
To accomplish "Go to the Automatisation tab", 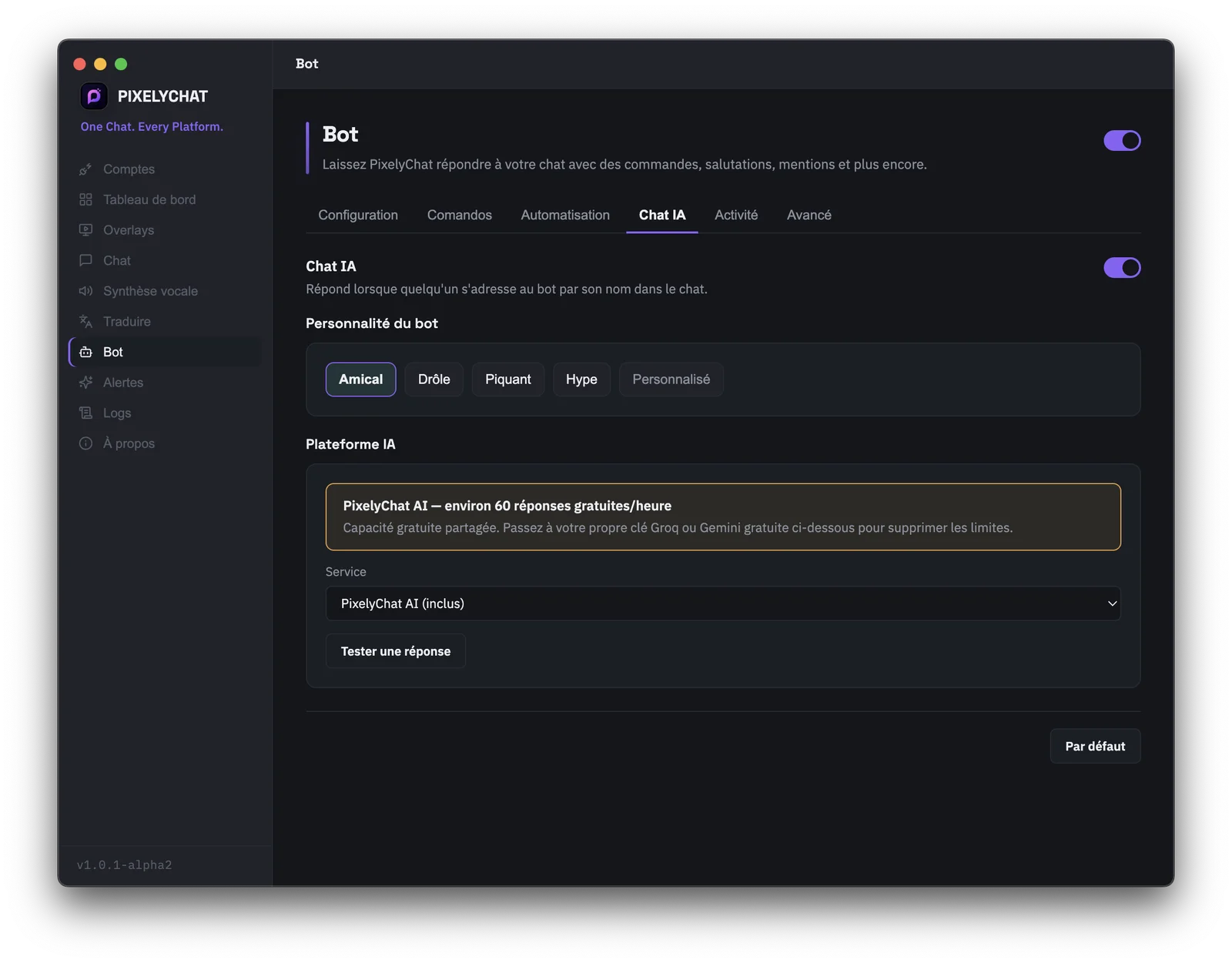I will [565, 215].
